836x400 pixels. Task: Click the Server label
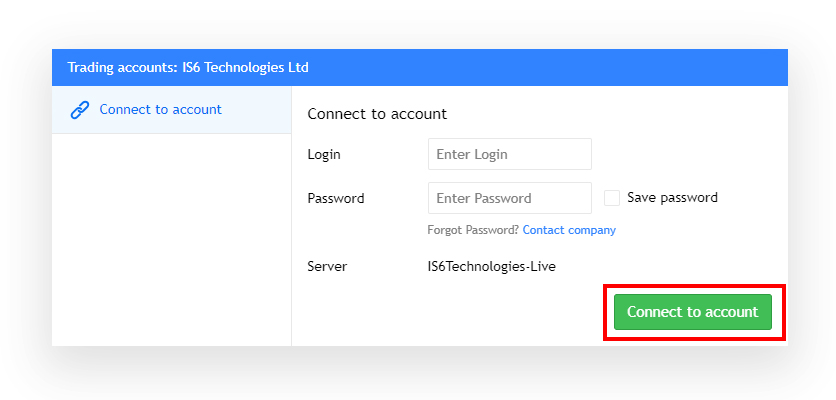tap(327, 266)
